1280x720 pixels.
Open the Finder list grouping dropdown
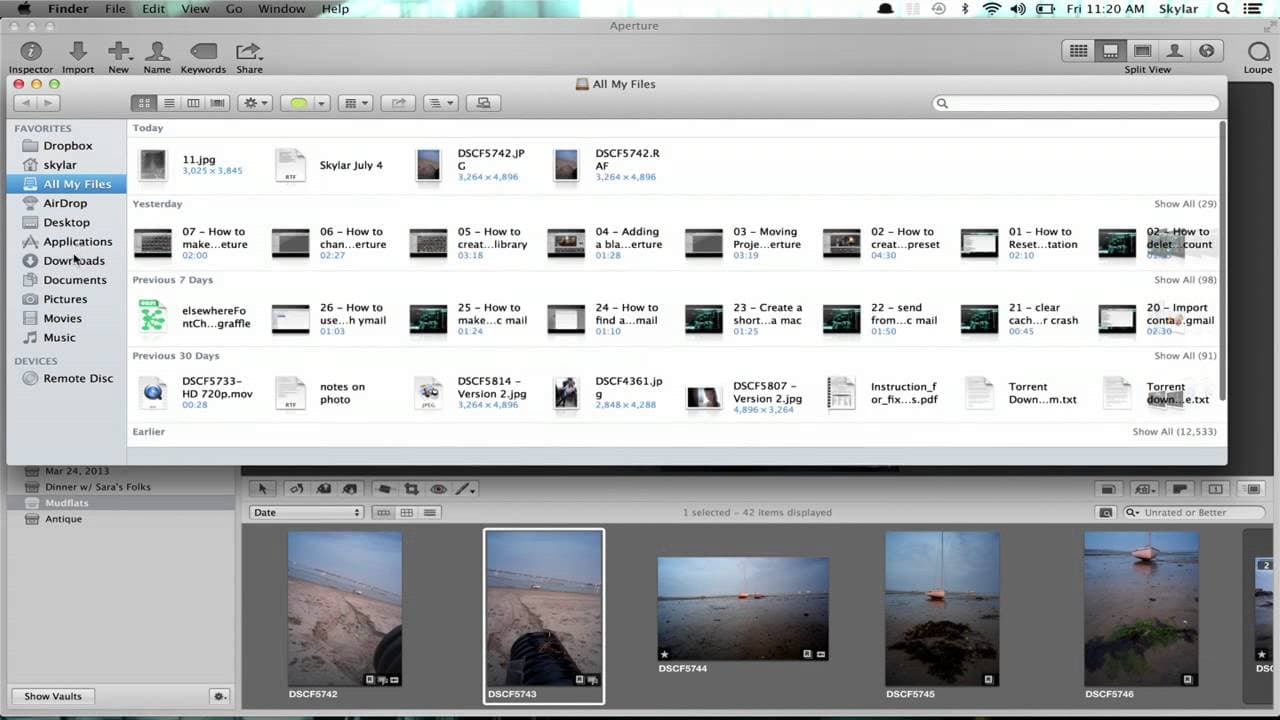coord(440,103)
